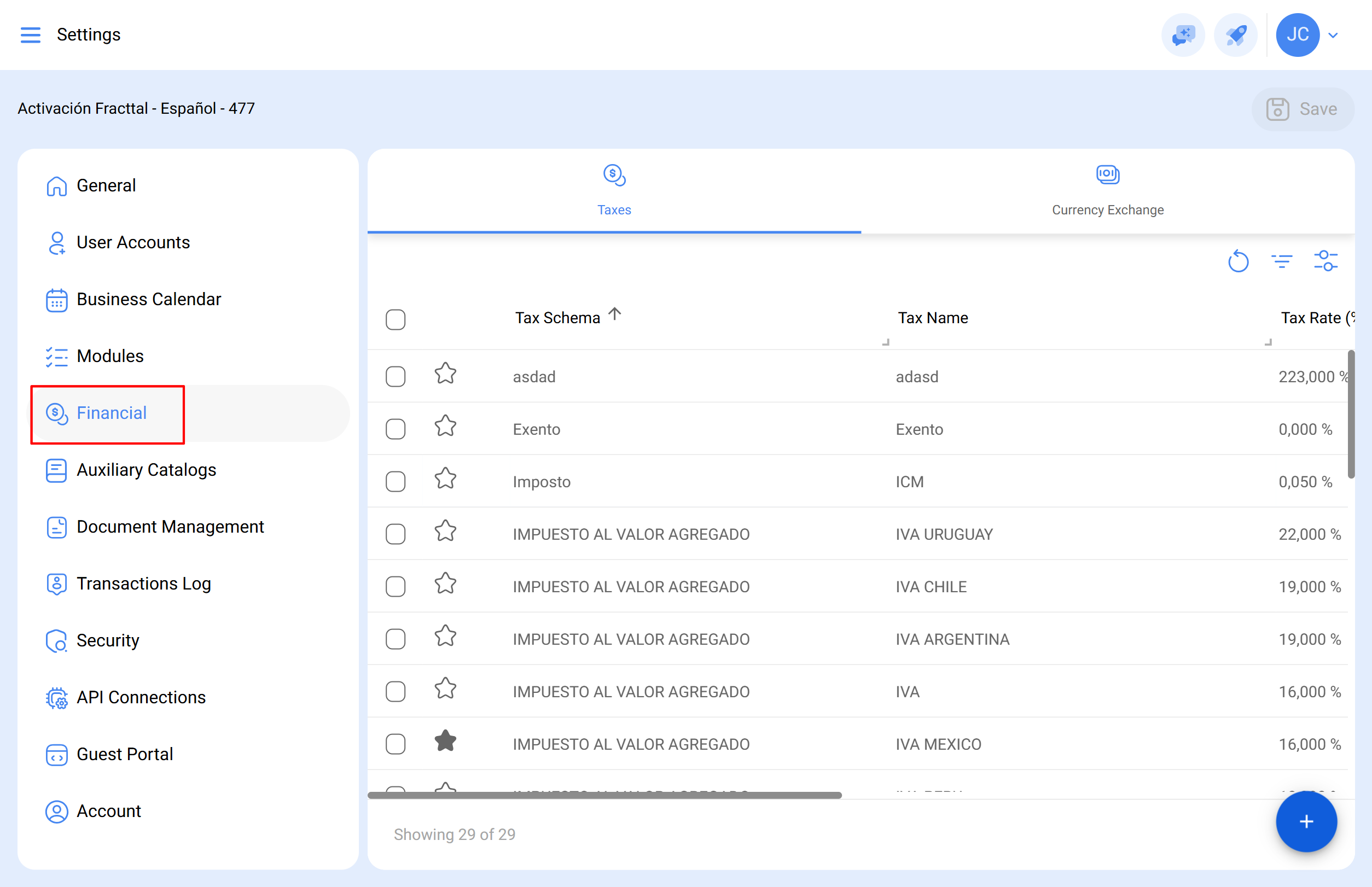Click the Guest Portal icon
This screenshot has height=887, width=1372.
pyautogui.click(x=56, y=755)
